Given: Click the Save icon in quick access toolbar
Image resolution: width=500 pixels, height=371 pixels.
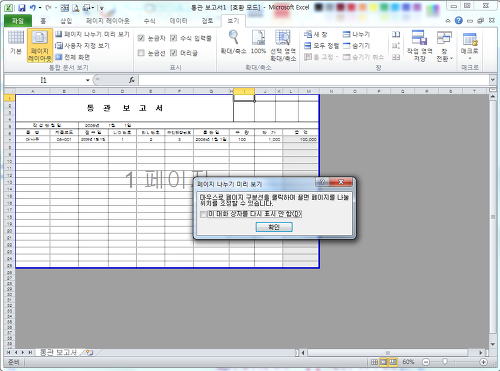Looking at the screenshot, I should (x=22, y=8).
